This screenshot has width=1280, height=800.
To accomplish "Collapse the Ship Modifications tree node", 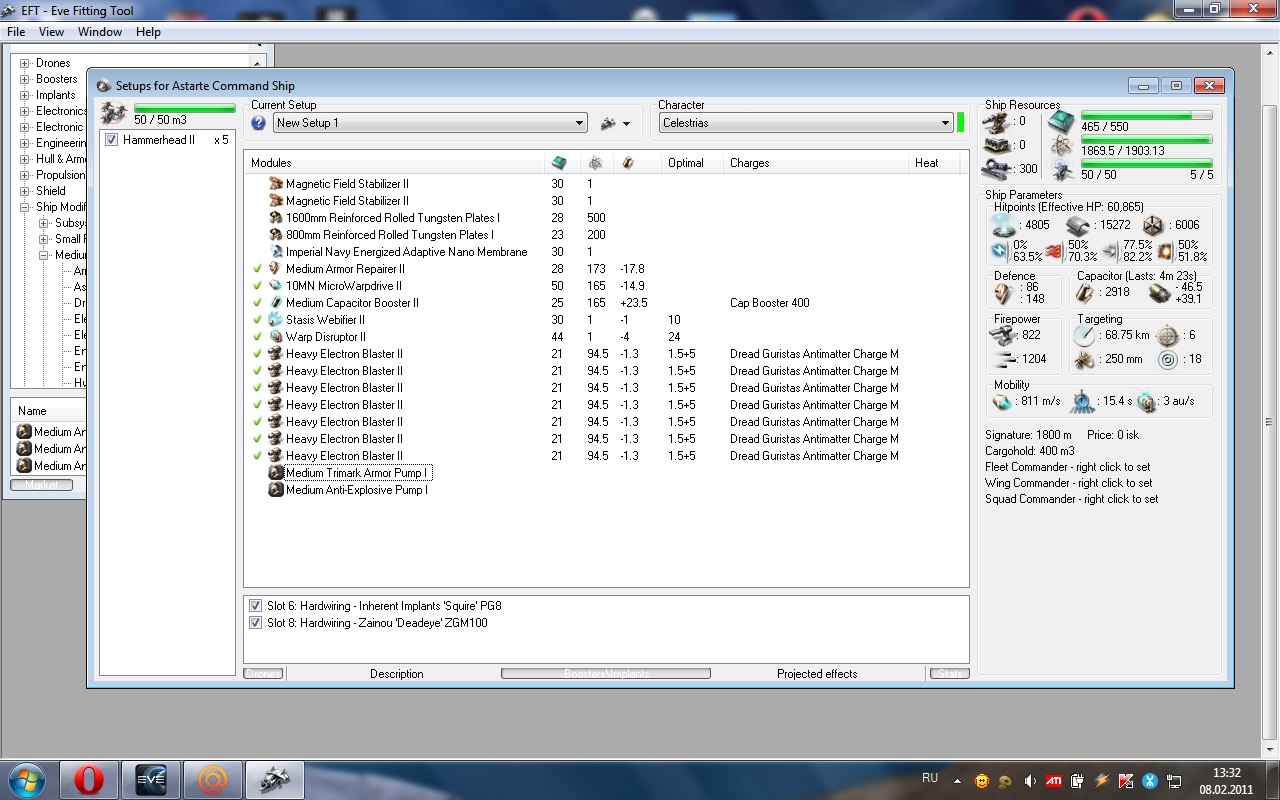I will point(25,207).
